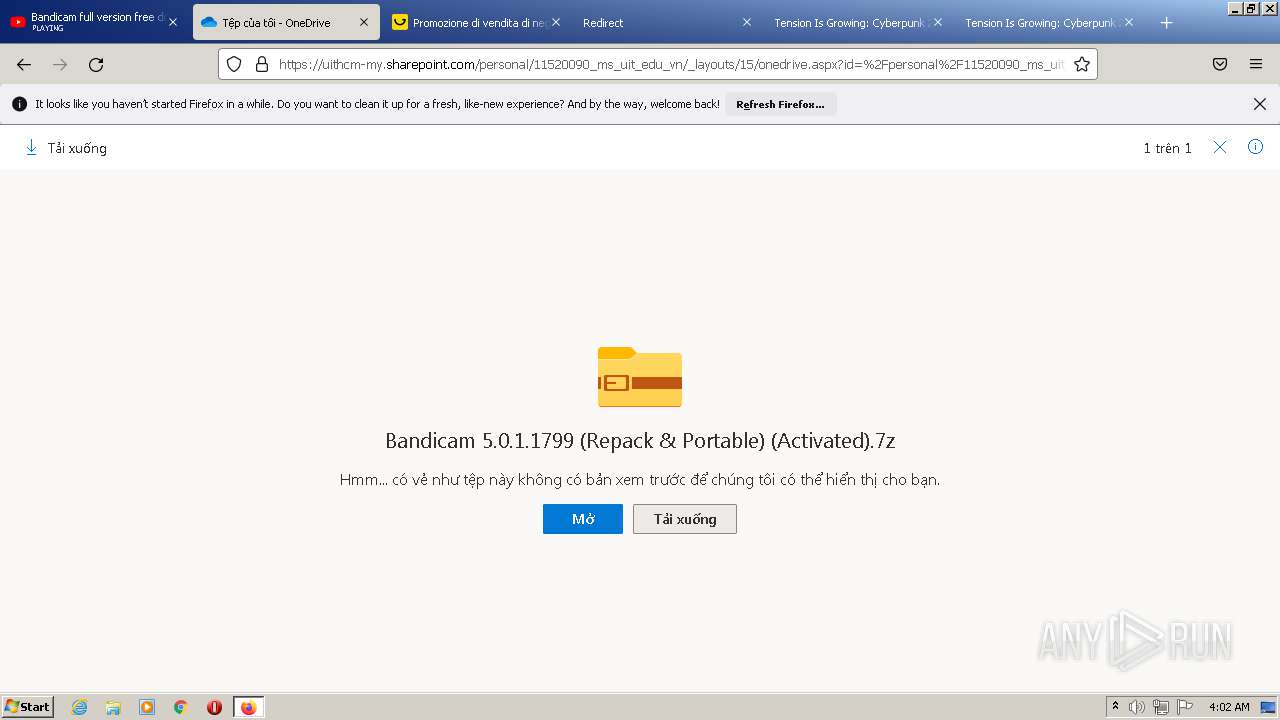Open the network tray icon
The image size is (1280, 720).
pos(1161,707)
